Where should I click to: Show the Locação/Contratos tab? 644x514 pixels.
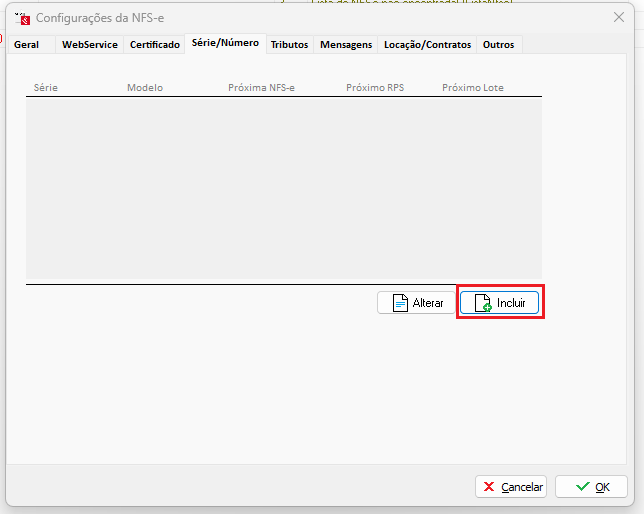tap(427, 45)
